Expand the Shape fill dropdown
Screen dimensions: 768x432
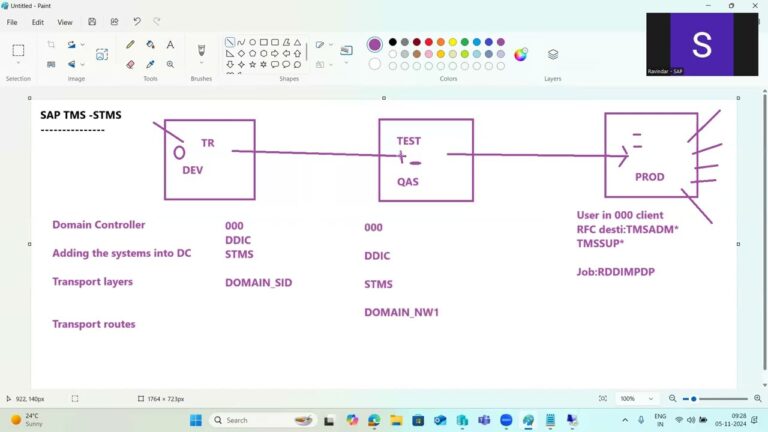pos(331,65)
